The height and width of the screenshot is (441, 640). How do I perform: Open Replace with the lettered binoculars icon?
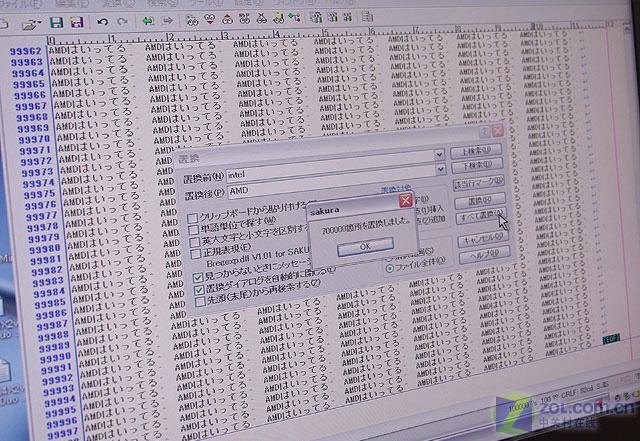click(244, 18)
